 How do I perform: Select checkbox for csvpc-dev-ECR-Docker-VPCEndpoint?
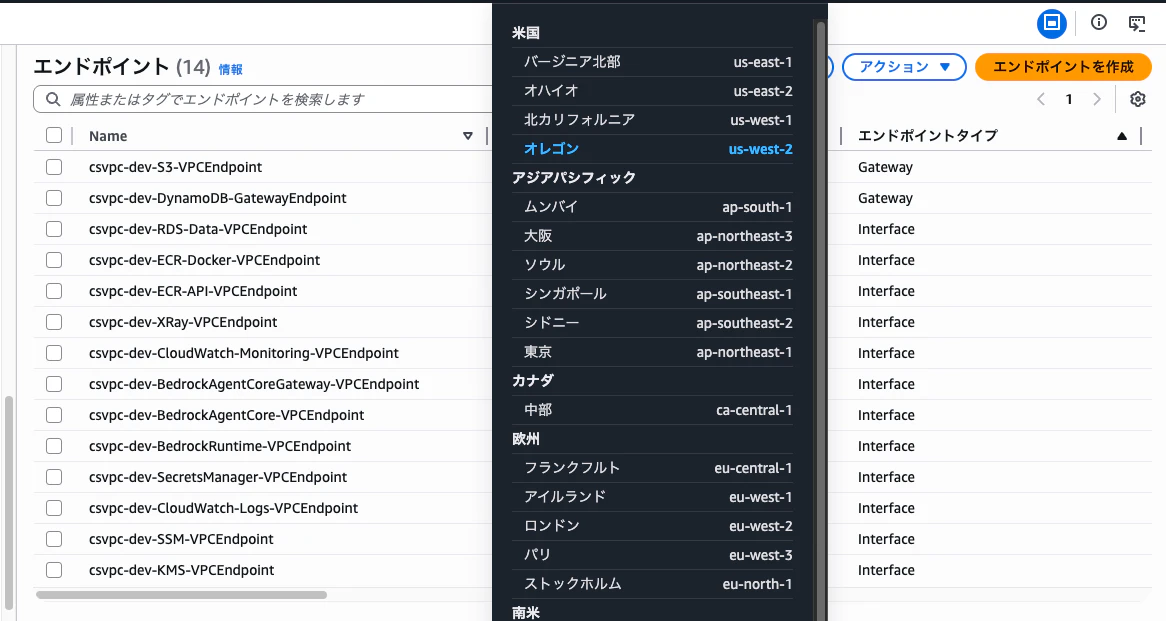(54, 260)
